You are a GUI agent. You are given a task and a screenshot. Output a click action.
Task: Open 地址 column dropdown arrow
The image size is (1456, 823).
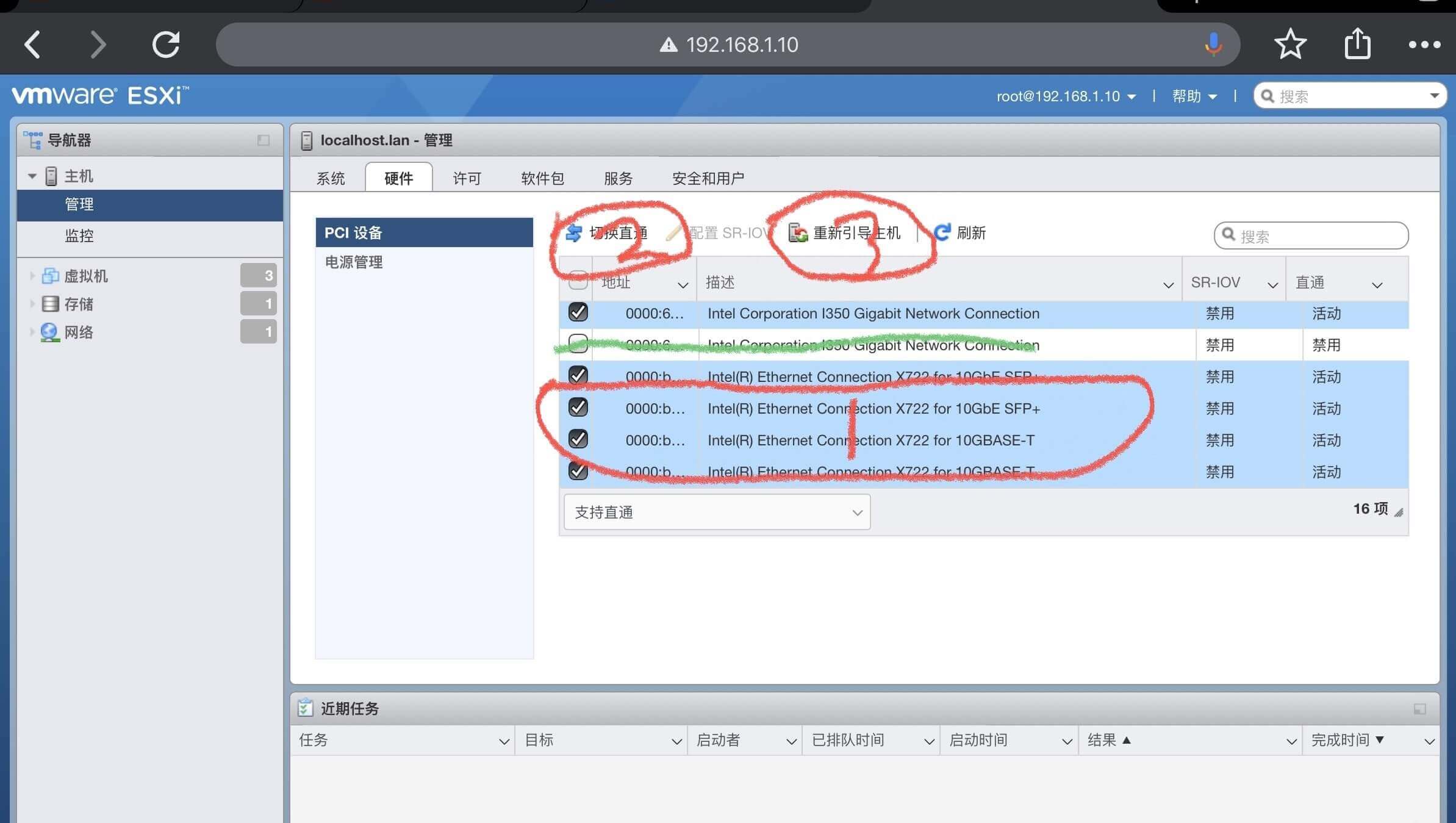(683, 285)
